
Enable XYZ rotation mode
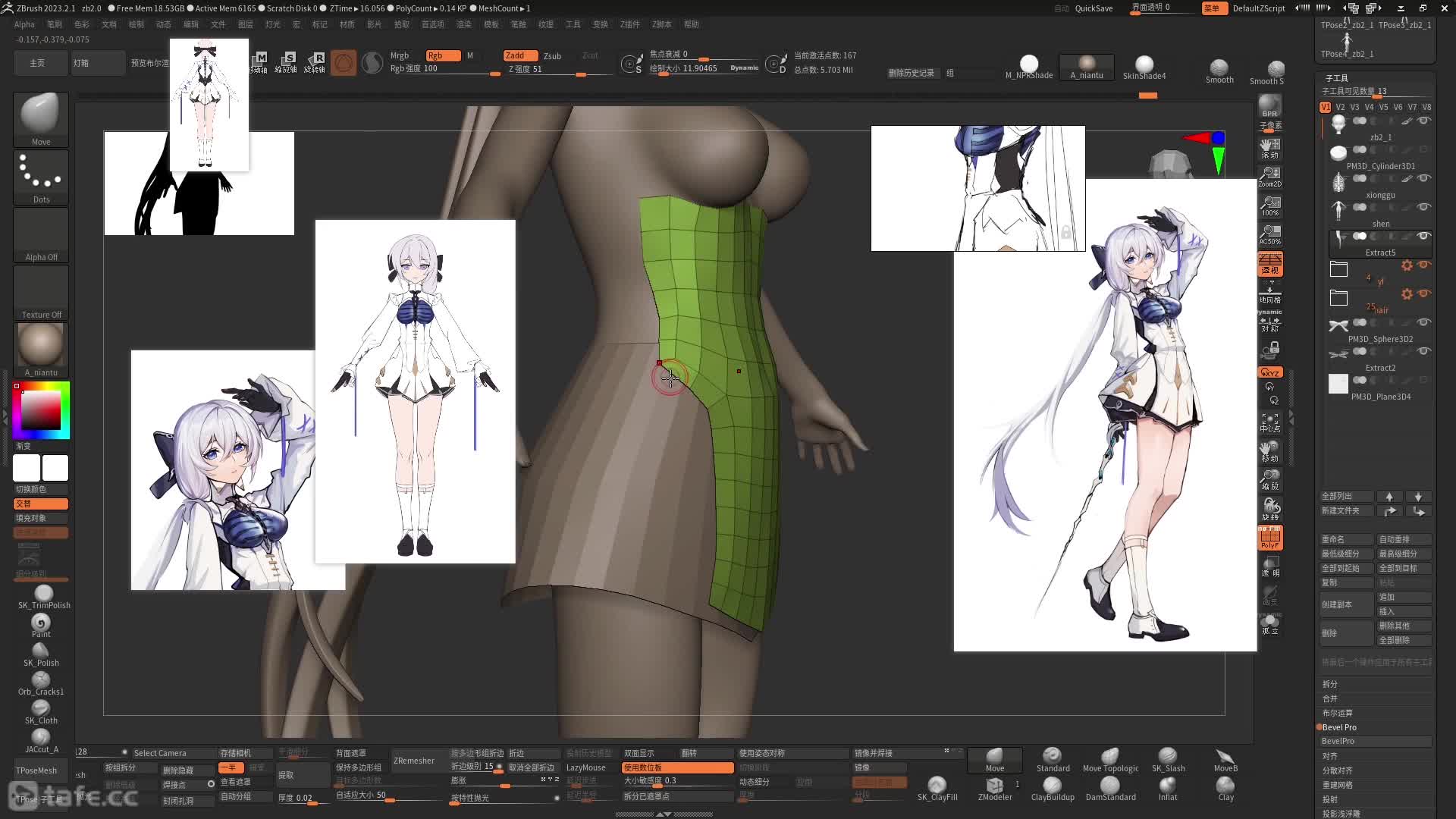1270,372
